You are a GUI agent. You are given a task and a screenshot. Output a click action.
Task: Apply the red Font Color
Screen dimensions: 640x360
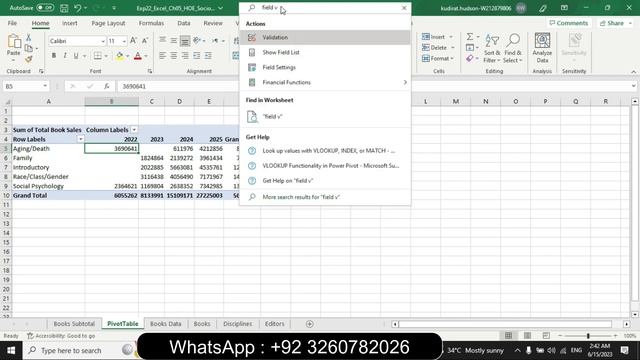(x=138, y=56)
